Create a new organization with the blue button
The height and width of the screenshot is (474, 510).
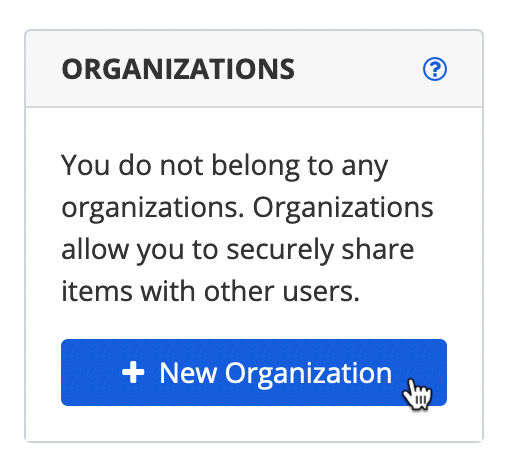pyautogui.click(x=254, y=372)
